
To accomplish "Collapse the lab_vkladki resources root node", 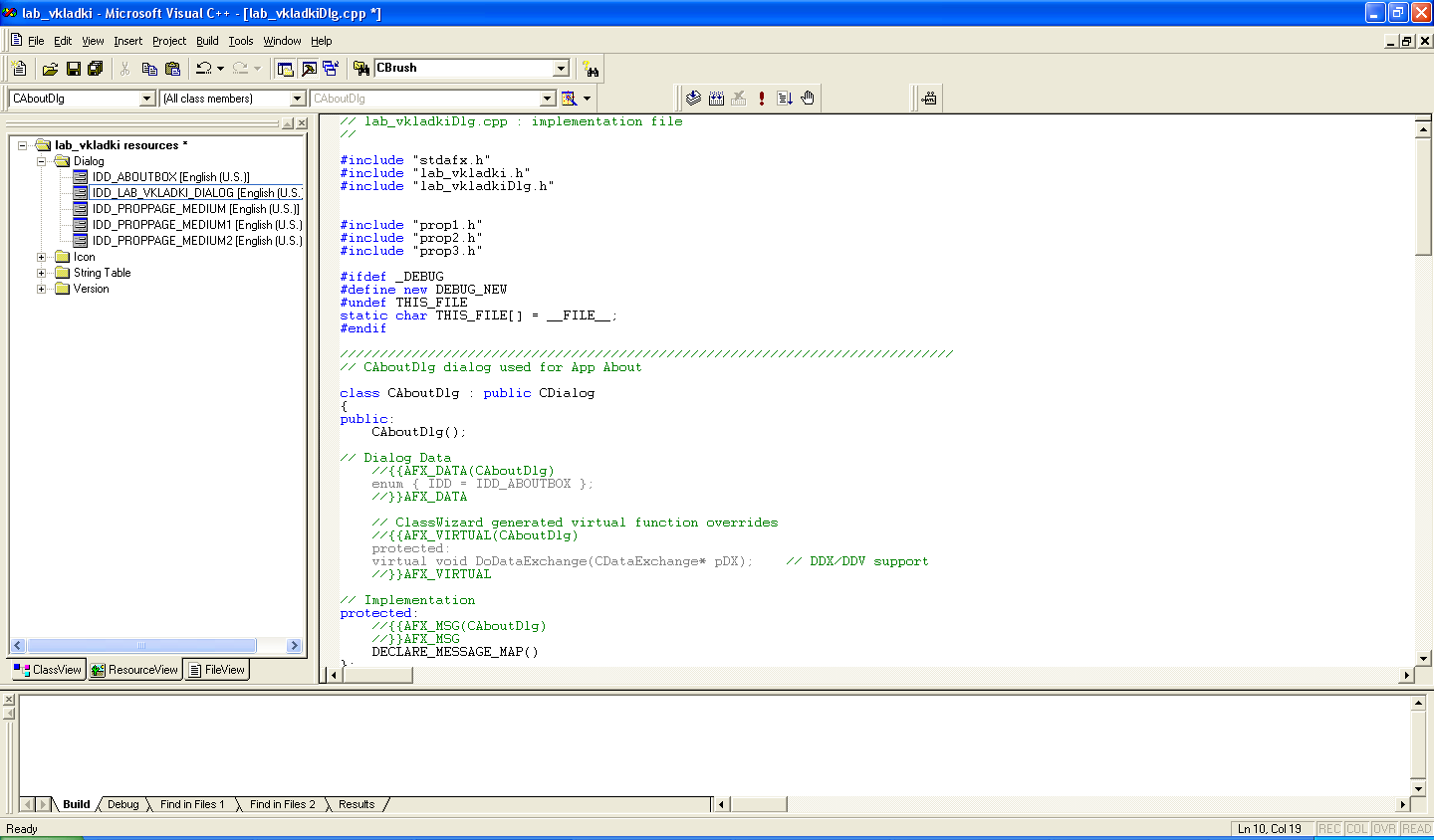I will 22,145.
